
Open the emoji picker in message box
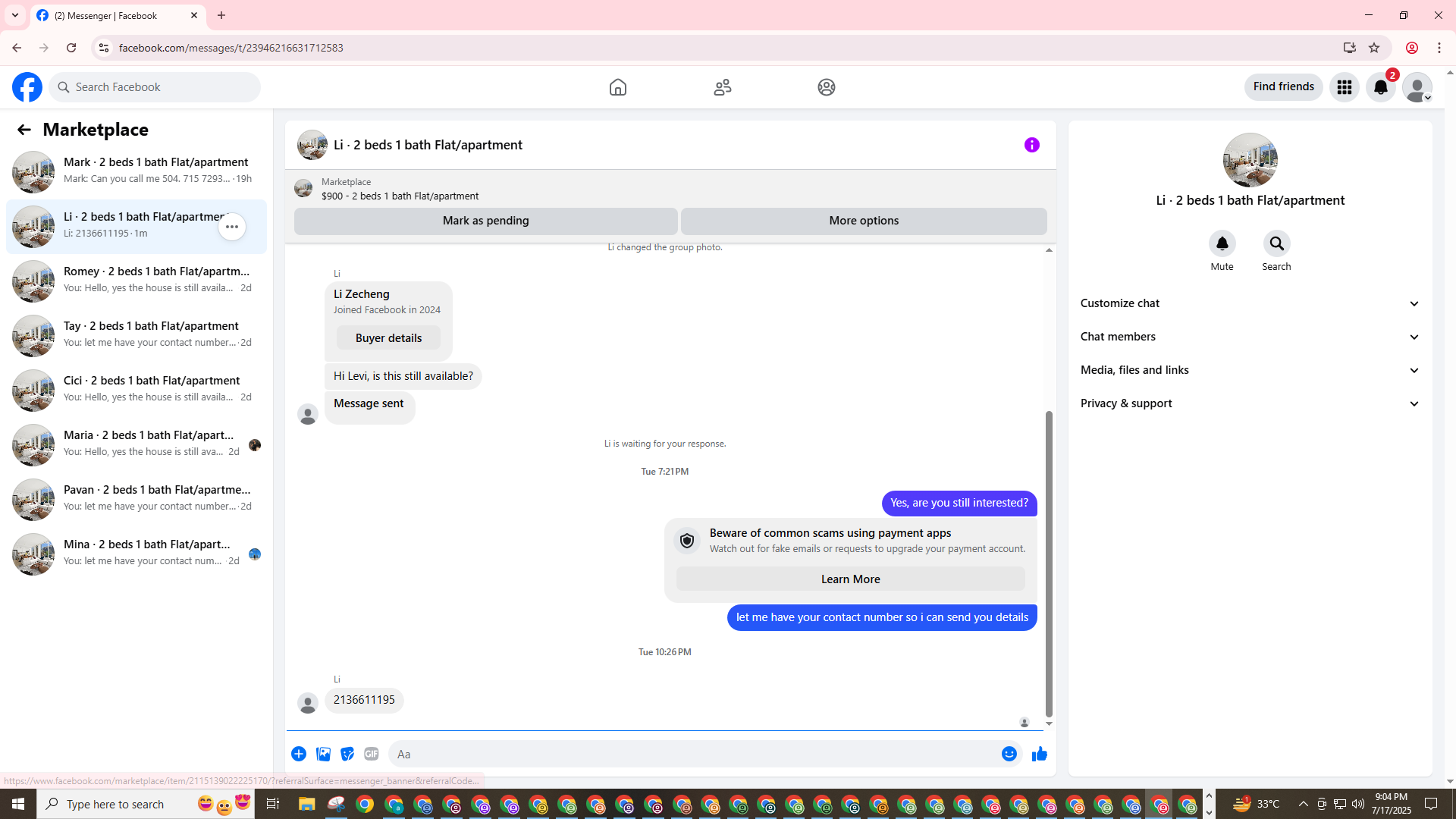(1009, 754)
